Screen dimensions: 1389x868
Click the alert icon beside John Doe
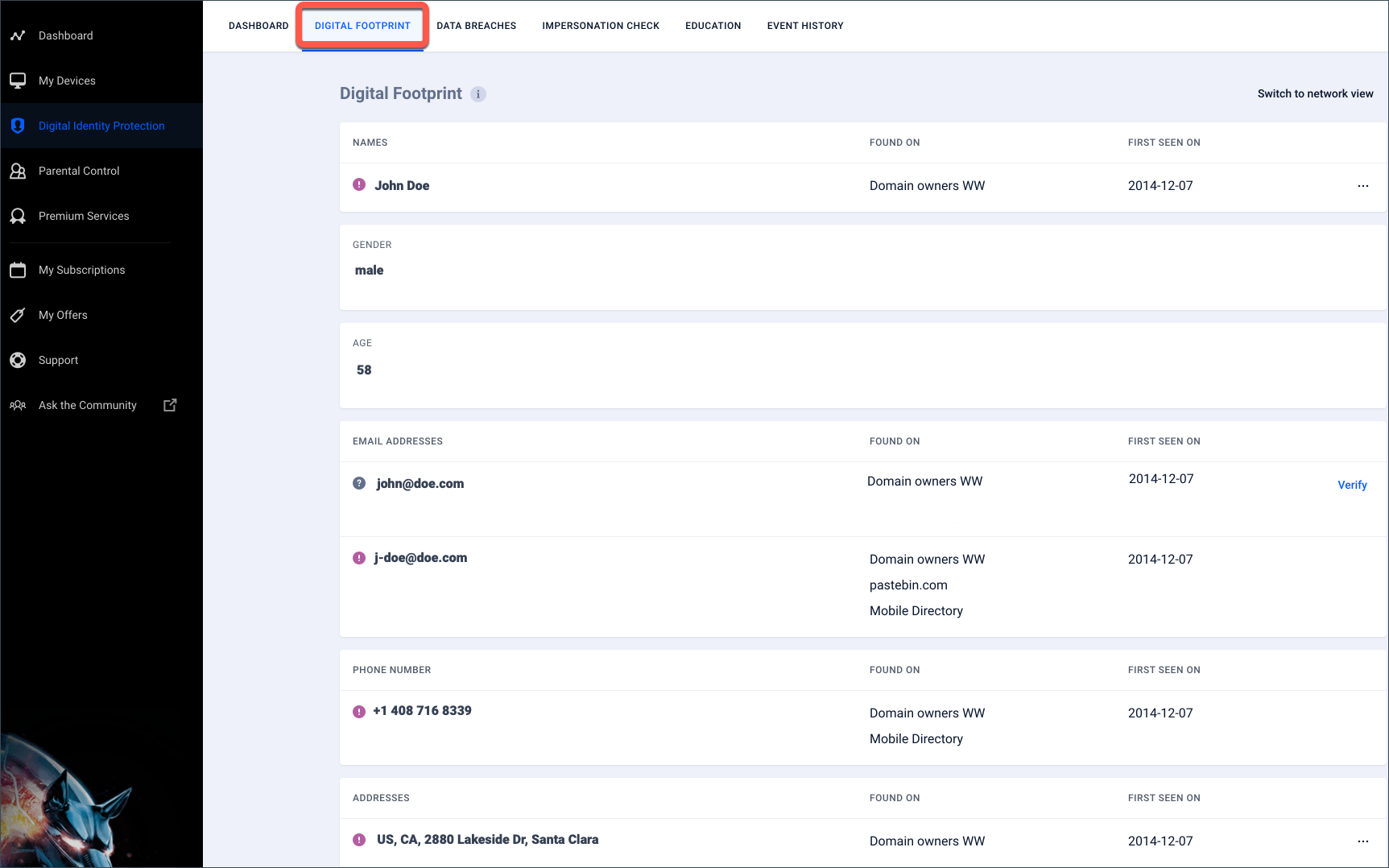click(x=359, y=184)
